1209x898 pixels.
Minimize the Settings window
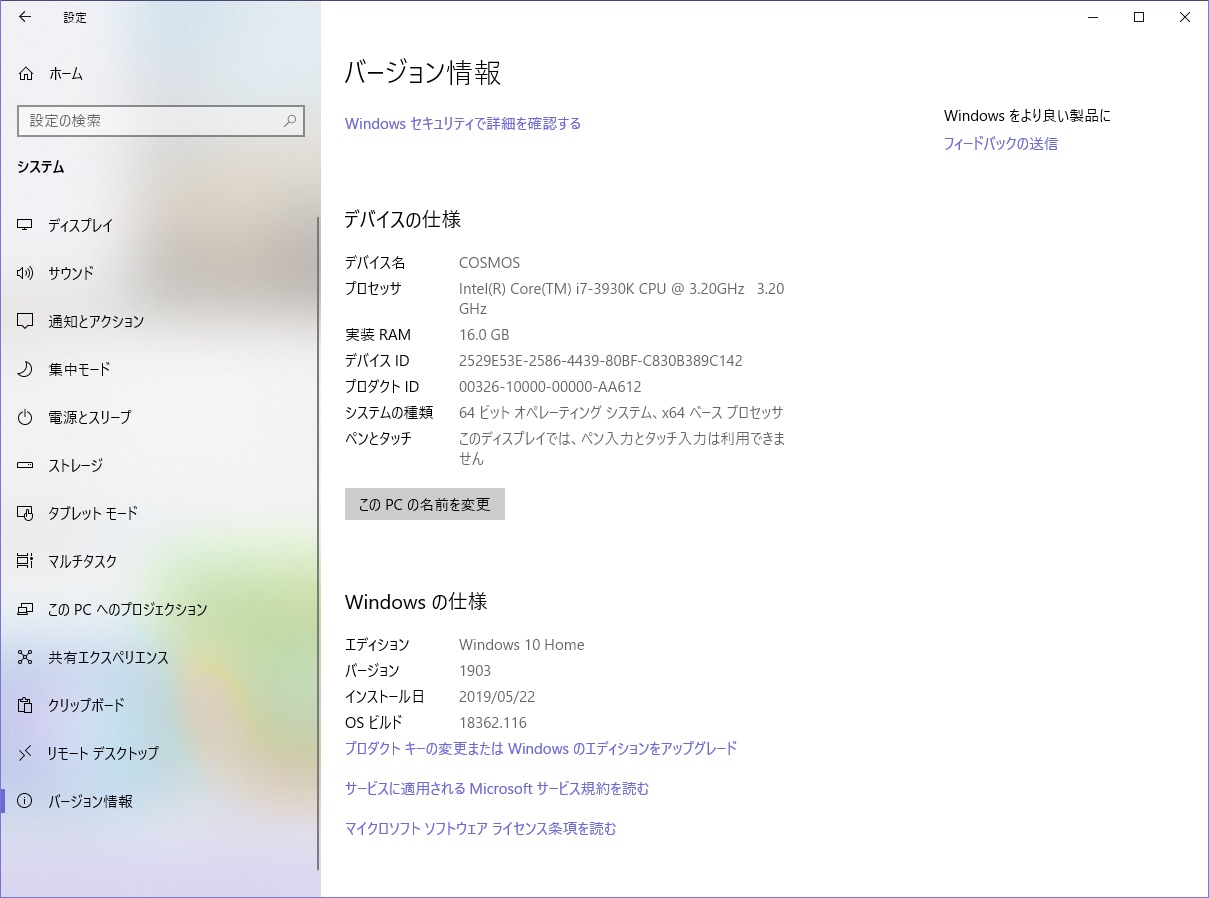coord(1093,17)
